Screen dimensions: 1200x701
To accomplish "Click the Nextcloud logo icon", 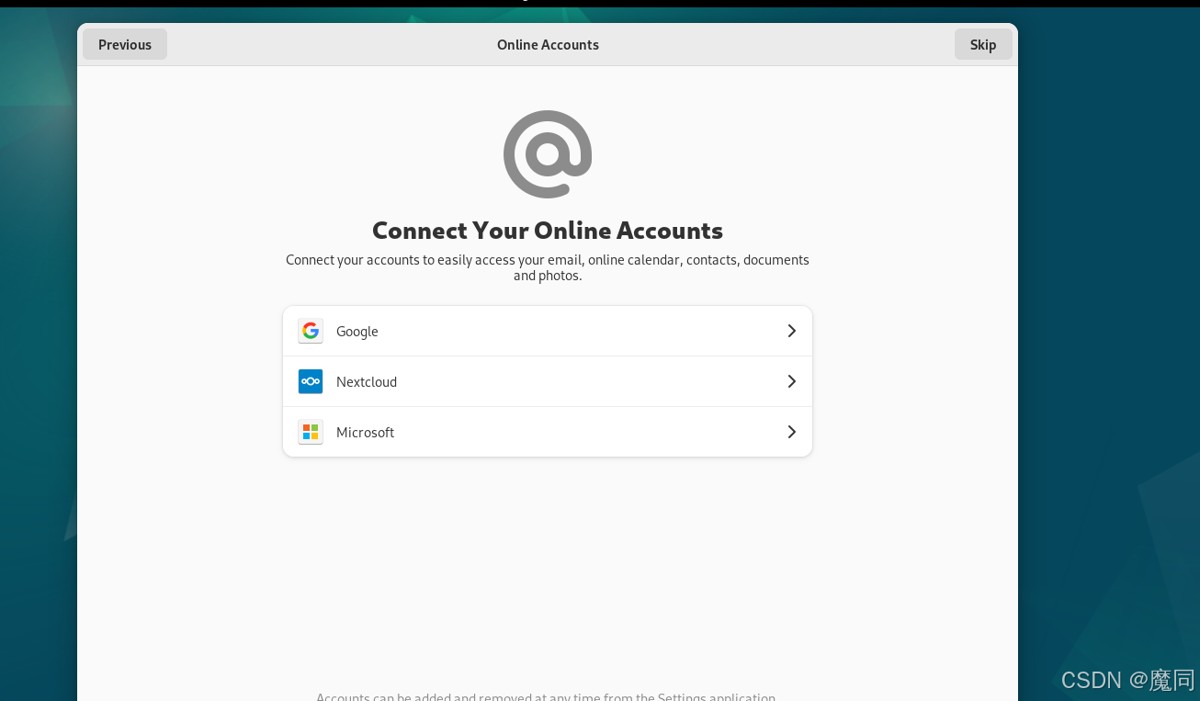I will pyautogui.click(x=310, y=382).
